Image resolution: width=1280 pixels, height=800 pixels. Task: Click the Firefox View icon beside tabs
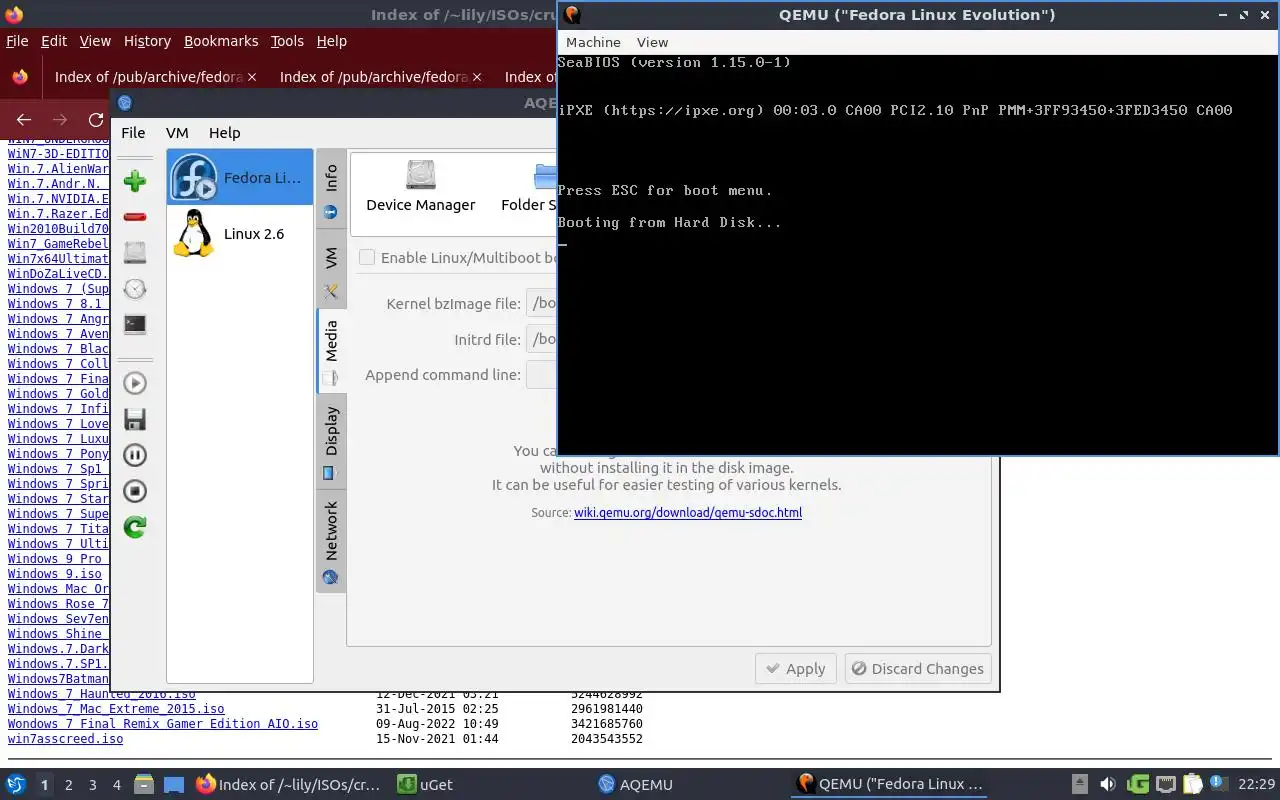tap(20, 77)
